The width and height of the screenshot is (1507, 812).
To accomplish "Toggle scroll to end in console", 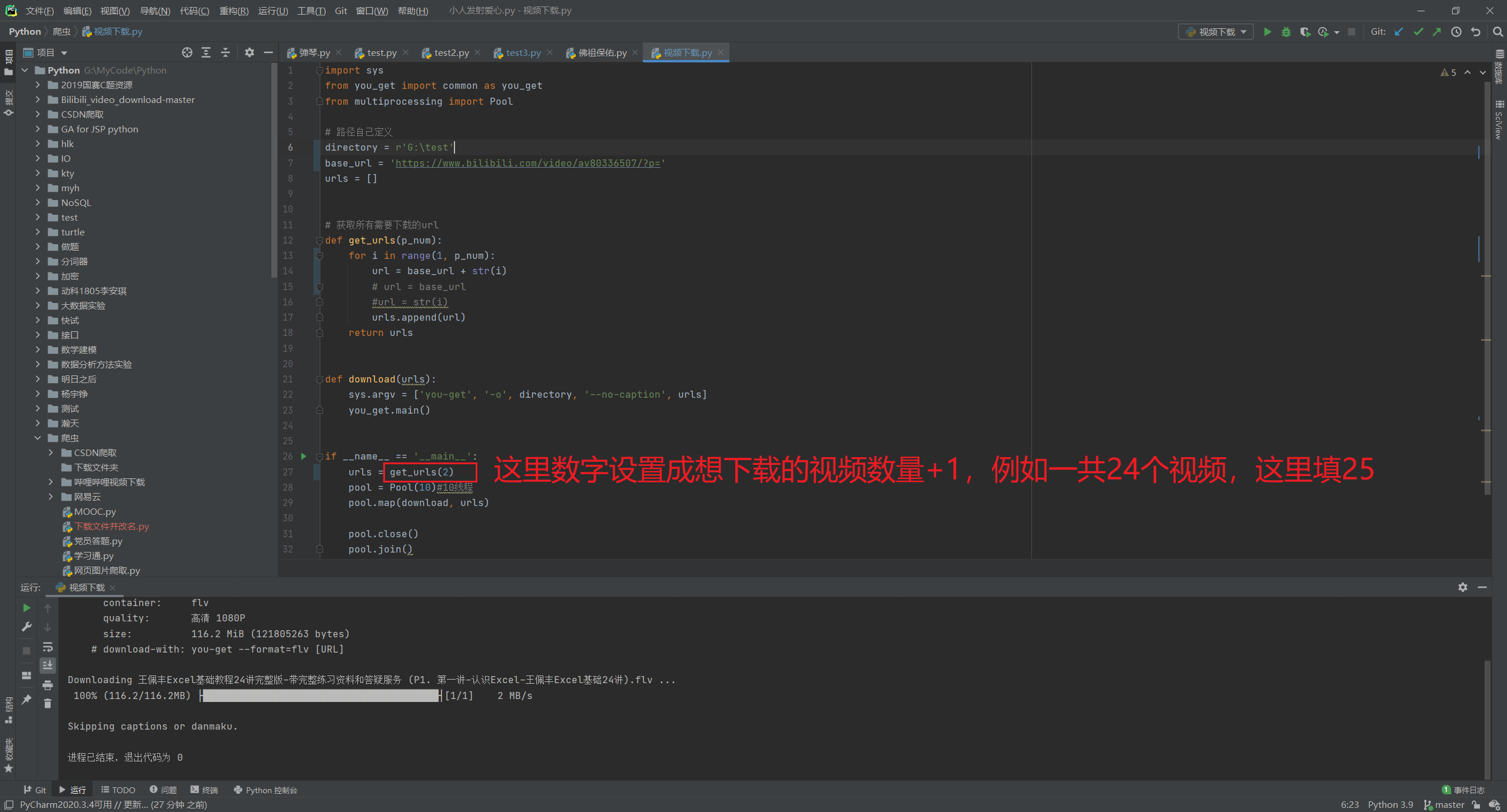I will coord(48,665).
